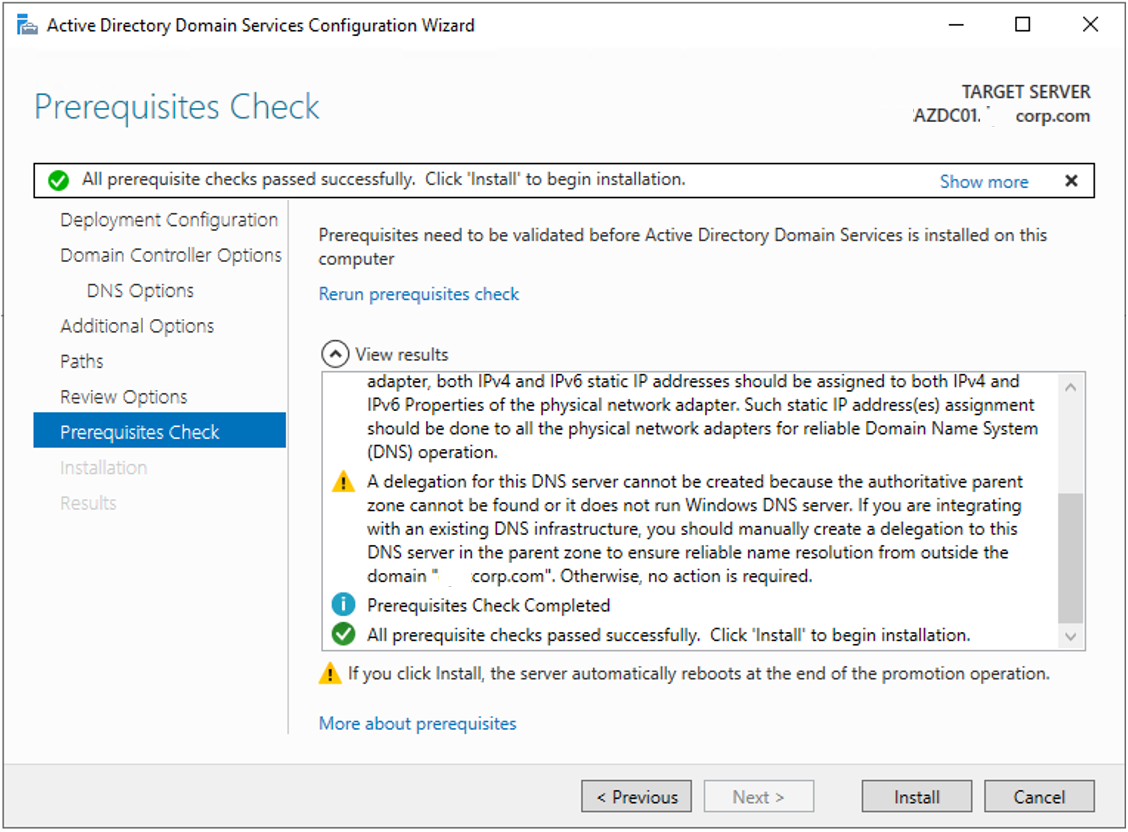Go to DNS Options step
This screenshot has height=832, width=1128.
140,291
